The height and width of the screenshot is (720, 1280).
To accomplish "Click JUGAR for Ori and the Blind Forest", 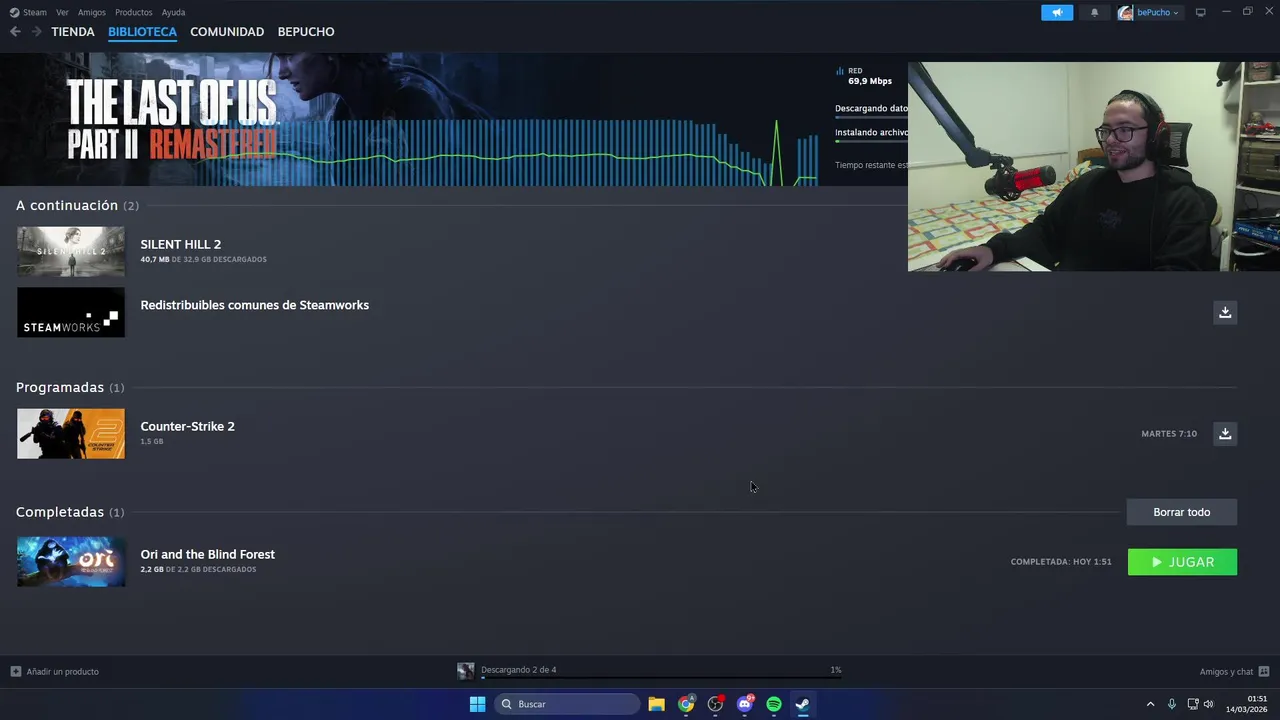I will (1182, 562).
